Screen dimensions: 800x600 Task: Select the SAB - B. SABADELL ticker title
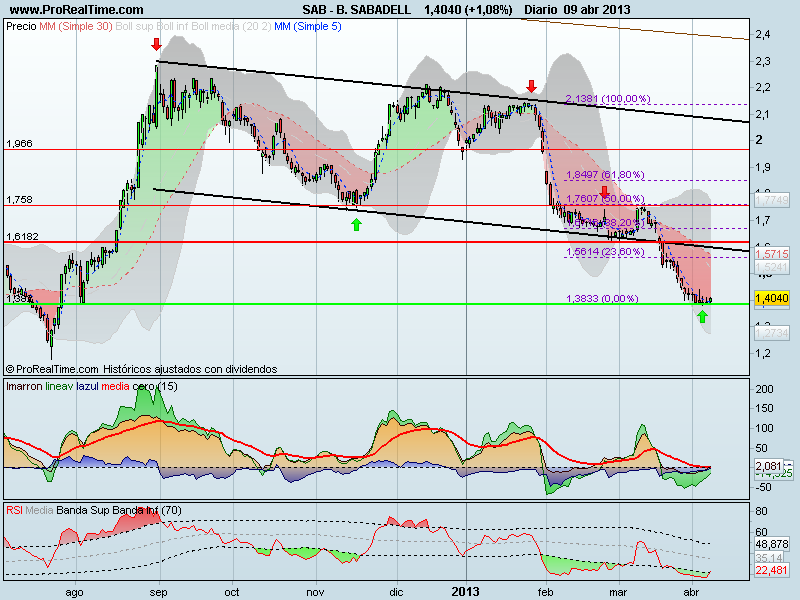pos(356,10)
